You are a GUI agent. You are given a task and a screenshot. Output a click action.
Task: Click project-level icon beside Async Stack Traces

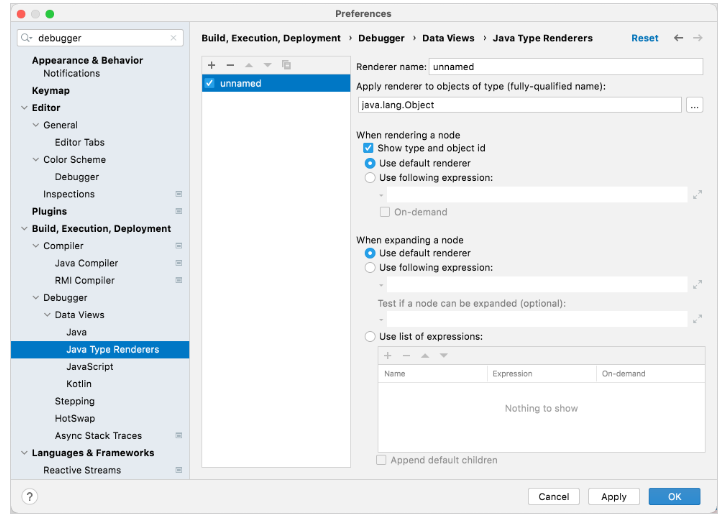pyautogui.click(x=179, y=435)
